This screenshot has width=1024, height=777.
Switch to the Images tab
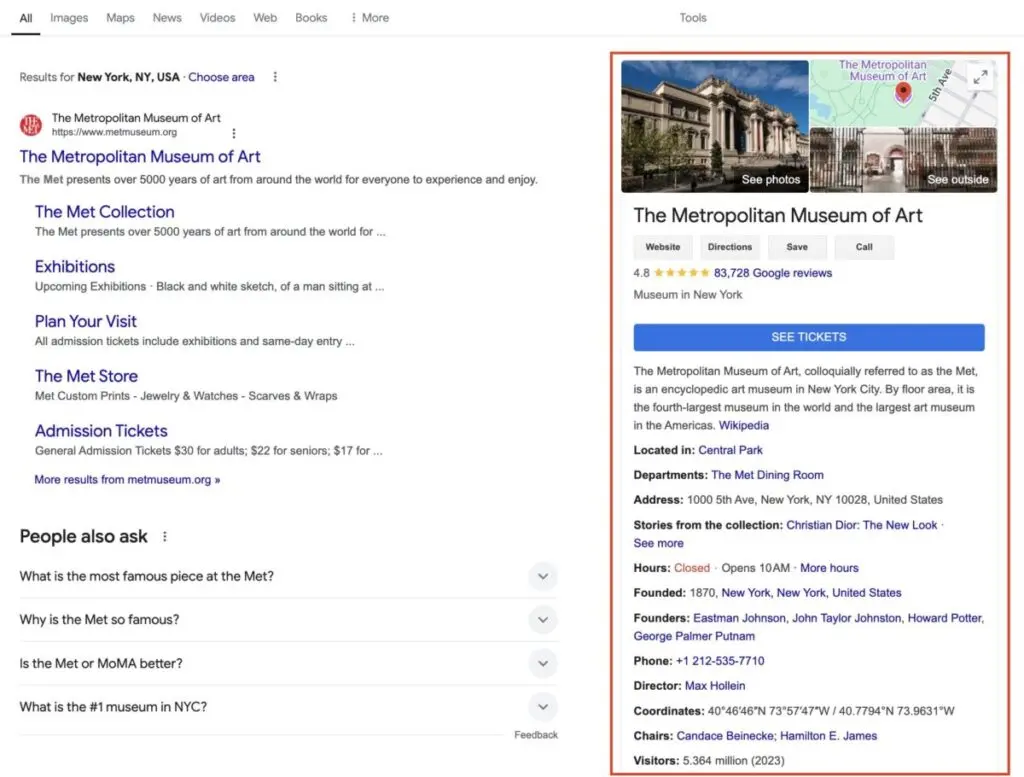pos(69,18)
